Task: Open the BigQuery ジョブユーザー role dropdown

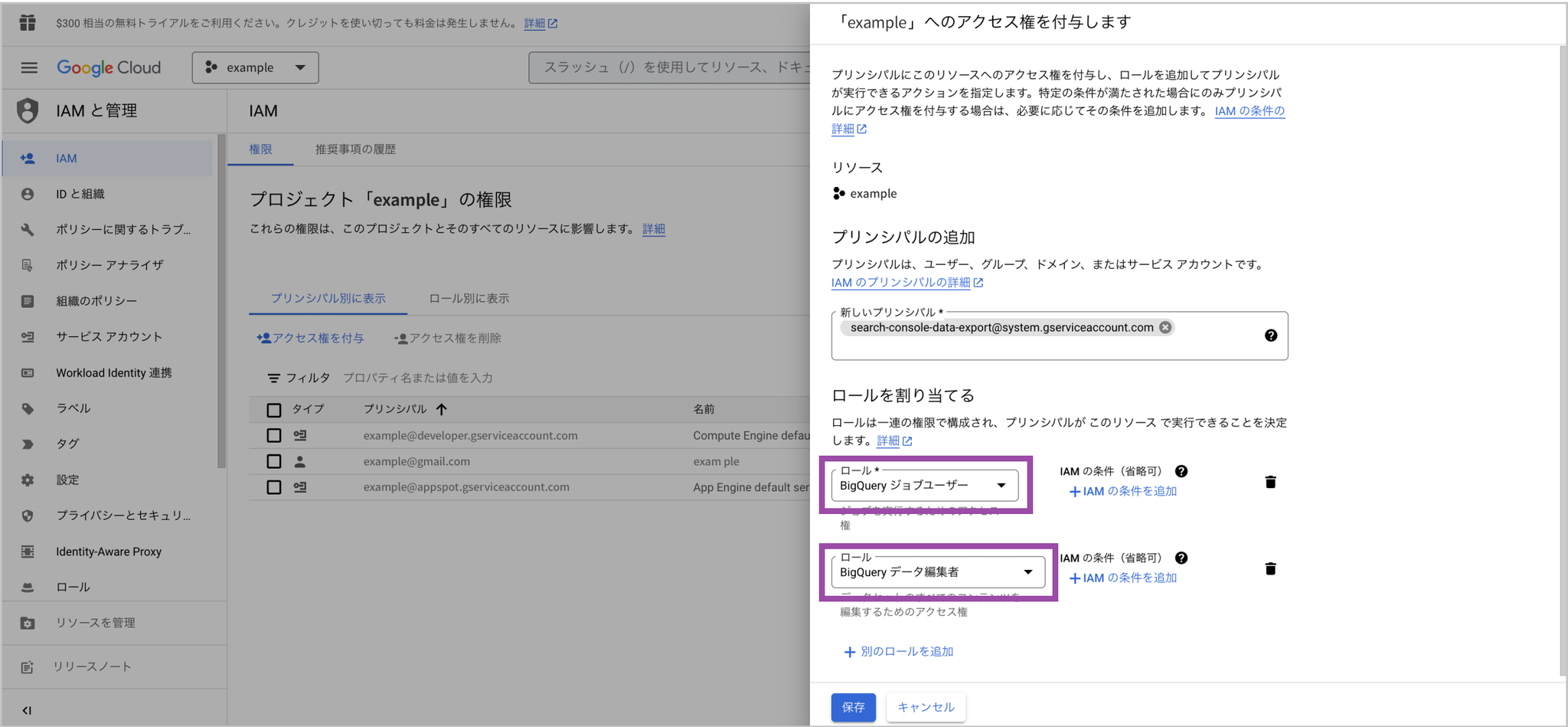Action: 925,485
